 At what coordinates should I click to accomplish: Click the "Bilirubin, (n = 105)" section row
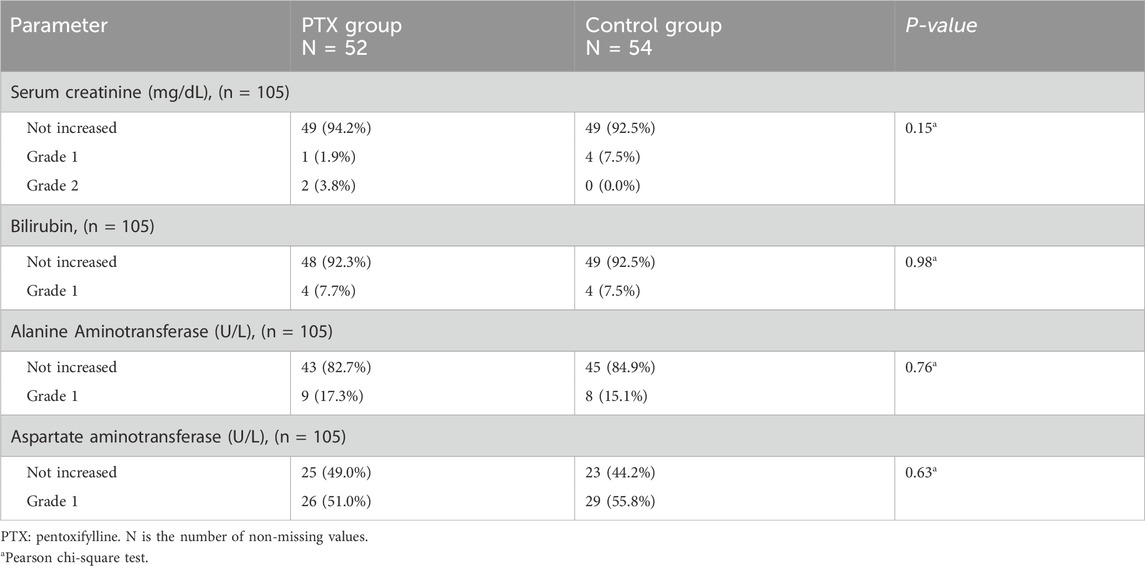click(82, 227)
